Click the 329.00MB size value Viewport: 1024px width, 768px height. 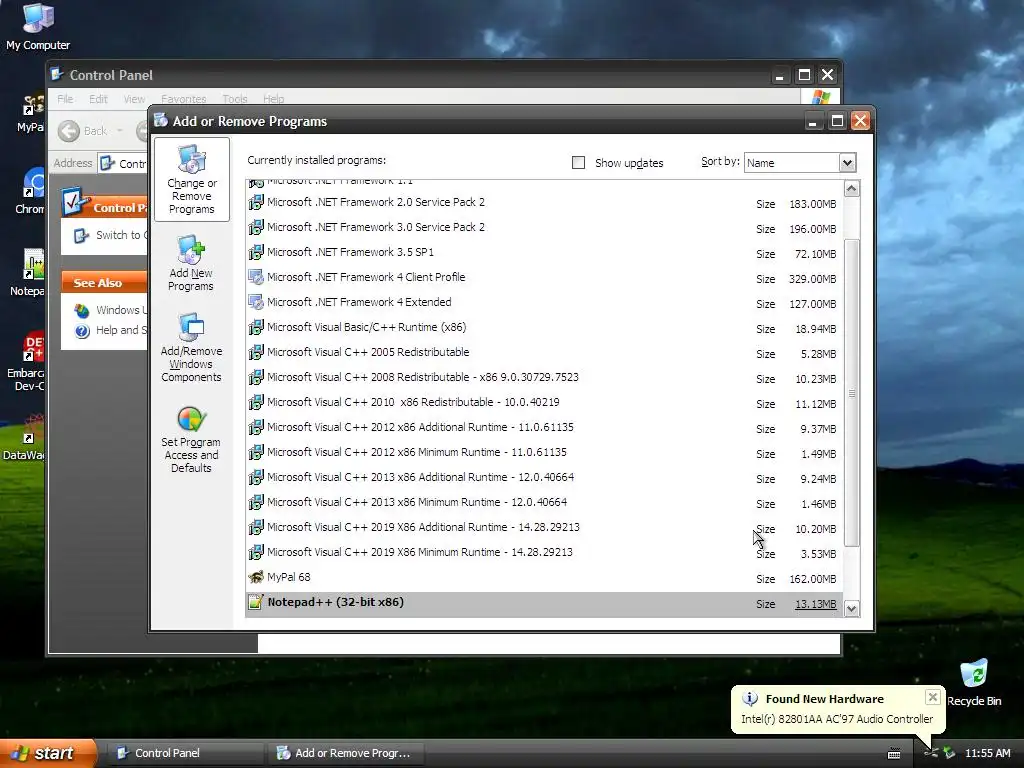click(812, 279)
